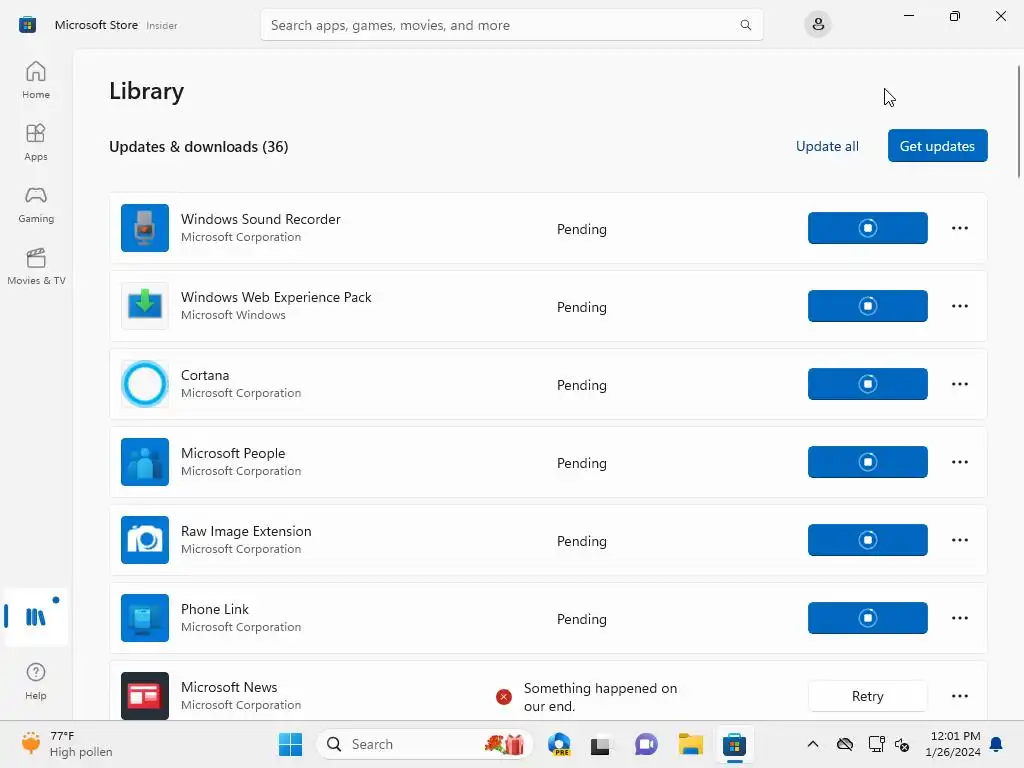
Task: Open the chat app on taskbar
Action: point(646,744)
